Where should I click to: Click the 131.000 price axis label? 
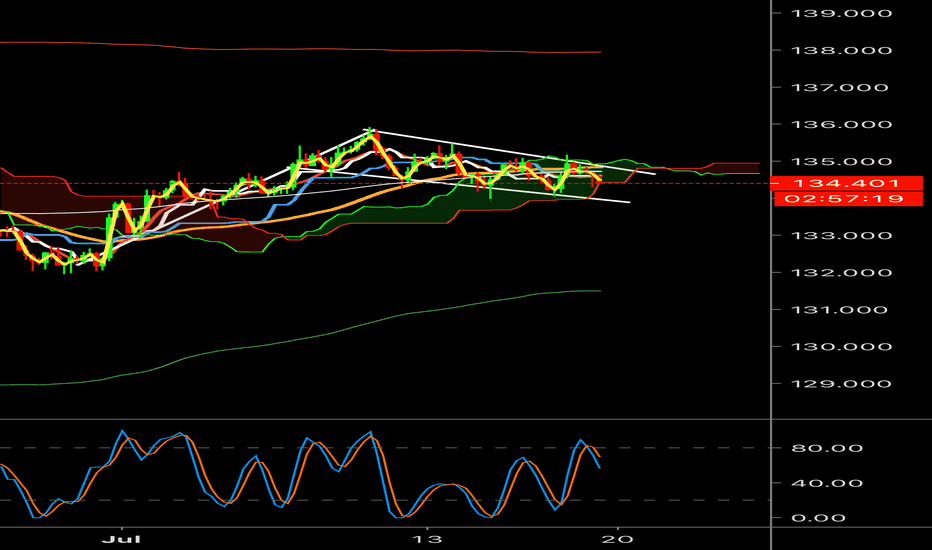coord(839,310)
